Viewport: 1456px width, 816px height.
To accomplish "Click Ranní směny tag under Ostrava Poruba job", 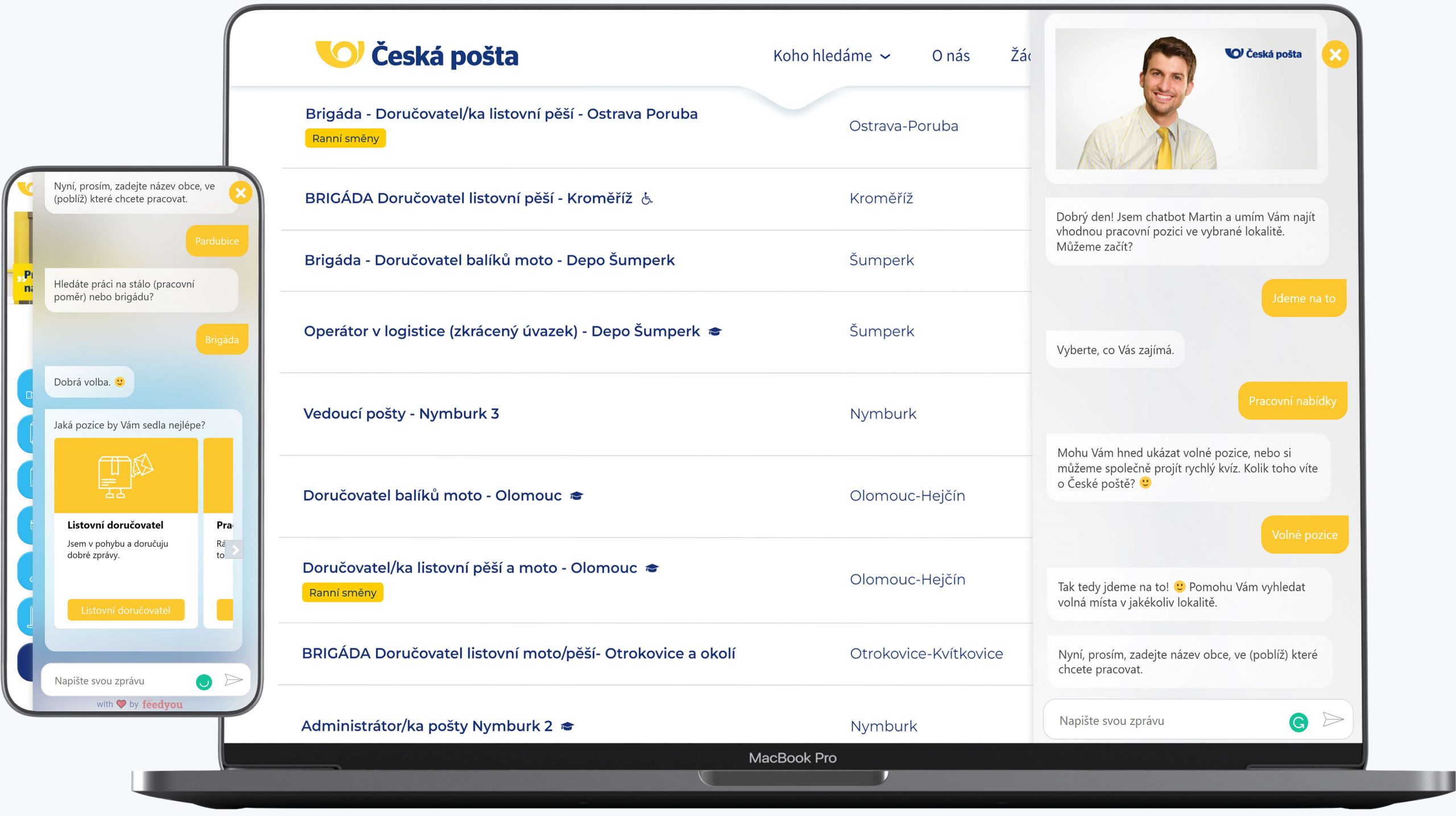I will point(345,138).
